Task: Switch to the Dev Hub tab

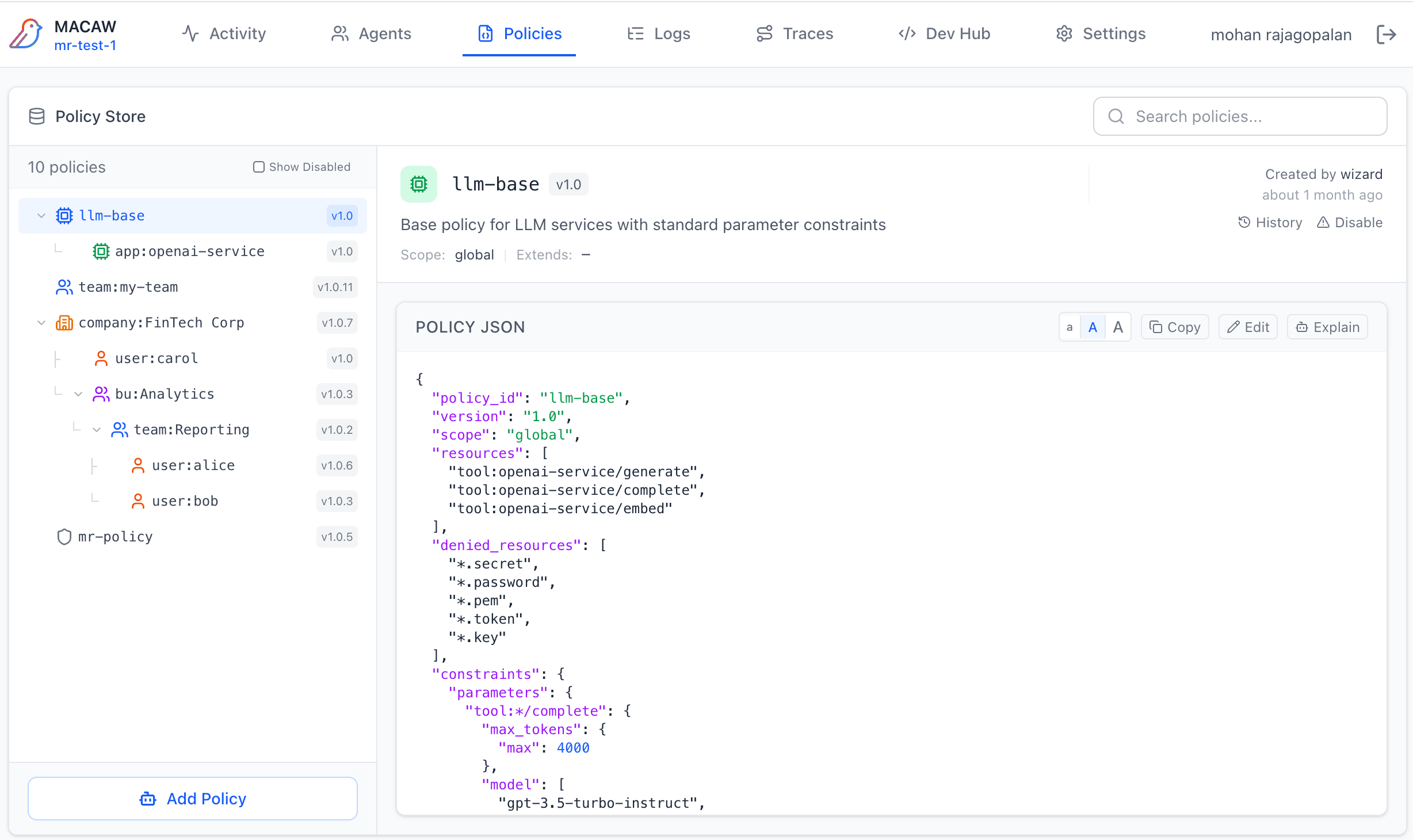Action: coord(944,34)
